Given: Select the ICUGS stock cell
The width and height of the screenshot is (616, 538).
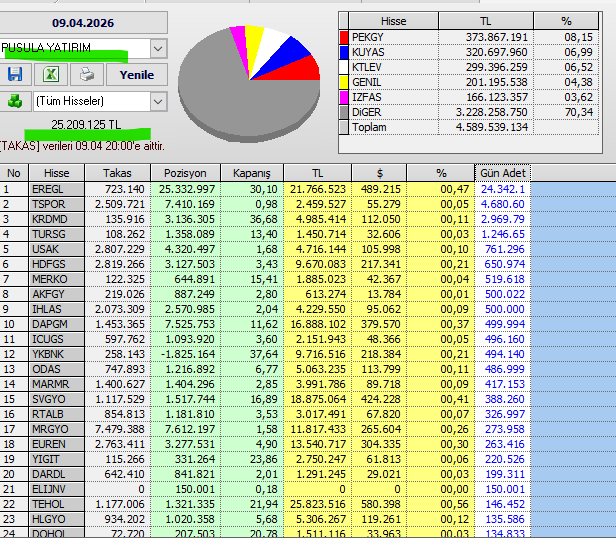Looking at the screenshot, I should (57, 339).
